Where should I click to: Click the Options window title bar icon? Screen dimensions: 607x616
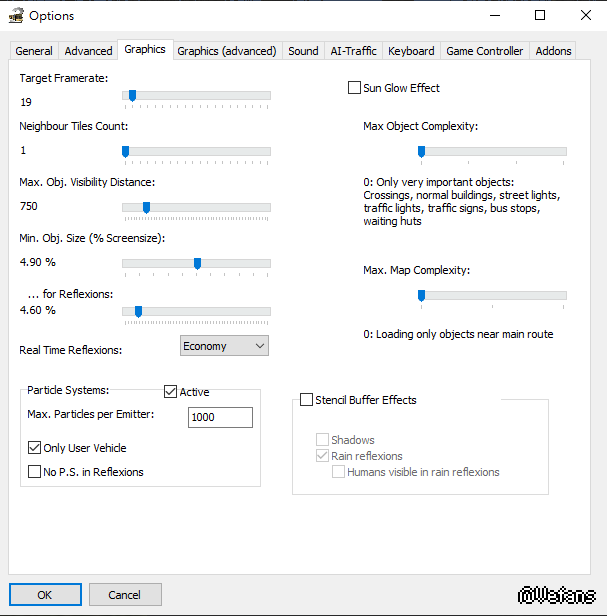(16, 15)
